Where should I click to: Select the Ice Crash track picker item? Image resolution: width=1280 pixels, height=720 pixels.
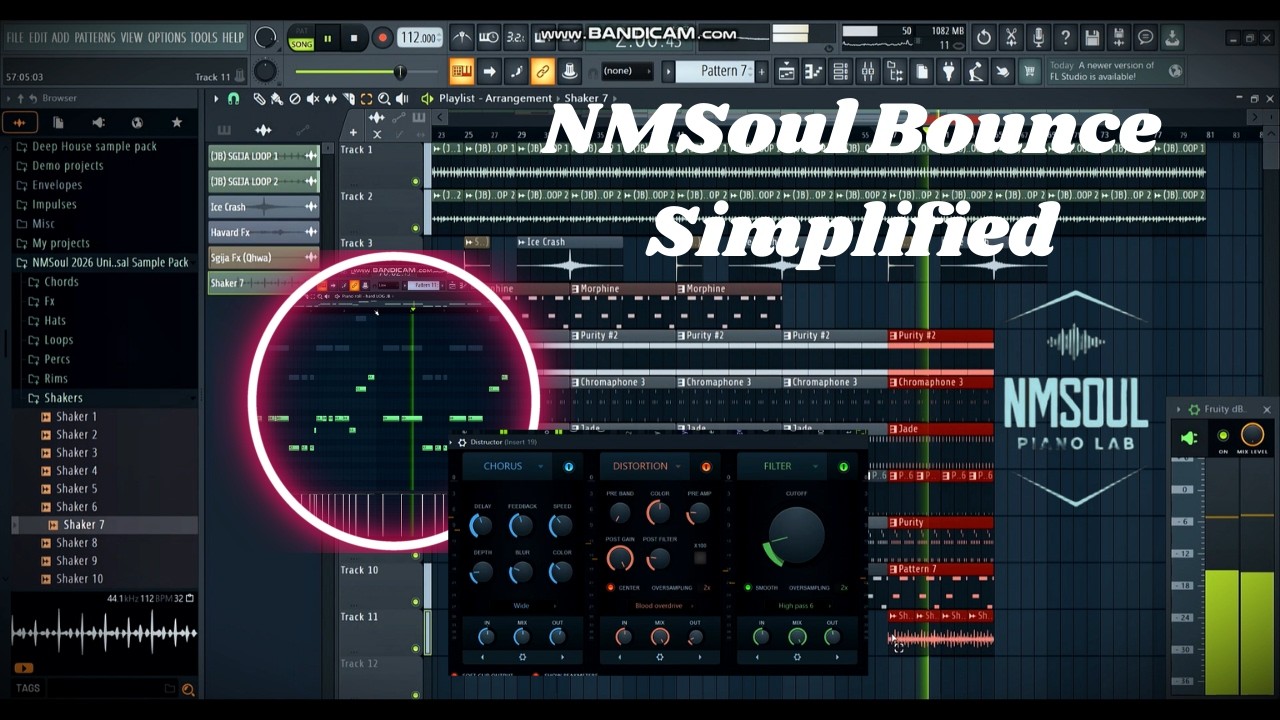point(264,207)
